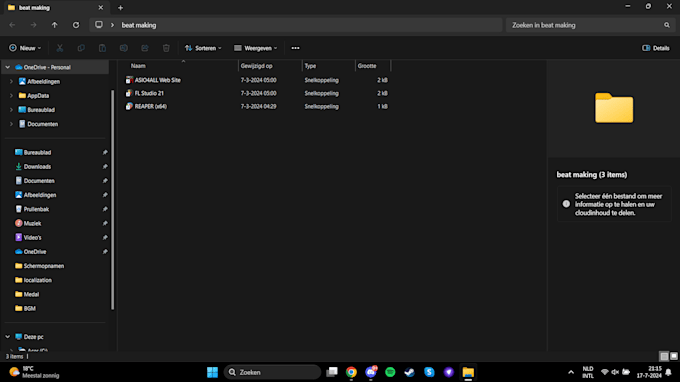Open Medal folder in sidebar
This screenshot has width=680, height=382.
click(x=31, y=294)
